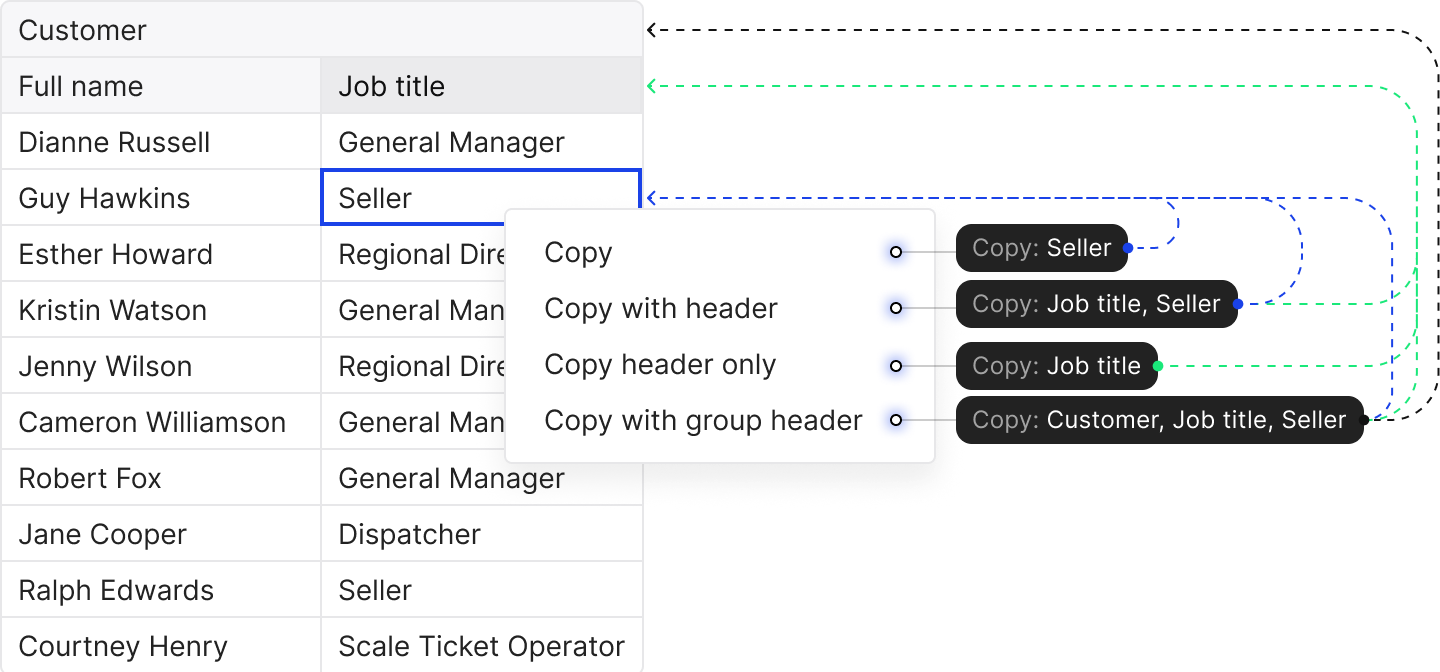Click the circle marker beside "Copy with group header"
Screen dimensions: 1440x672
tap(895, 420)
